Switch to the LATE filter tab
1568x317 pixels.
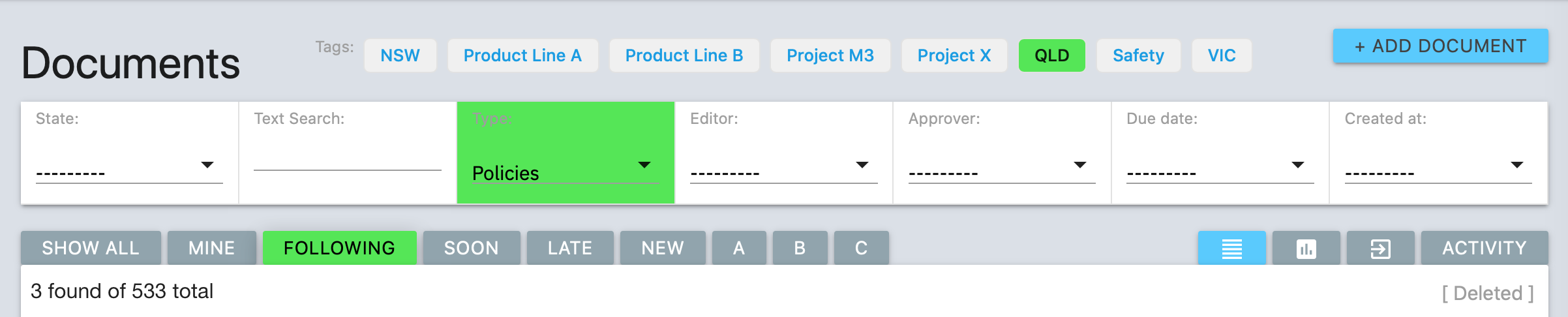click(x=570, y=248)
